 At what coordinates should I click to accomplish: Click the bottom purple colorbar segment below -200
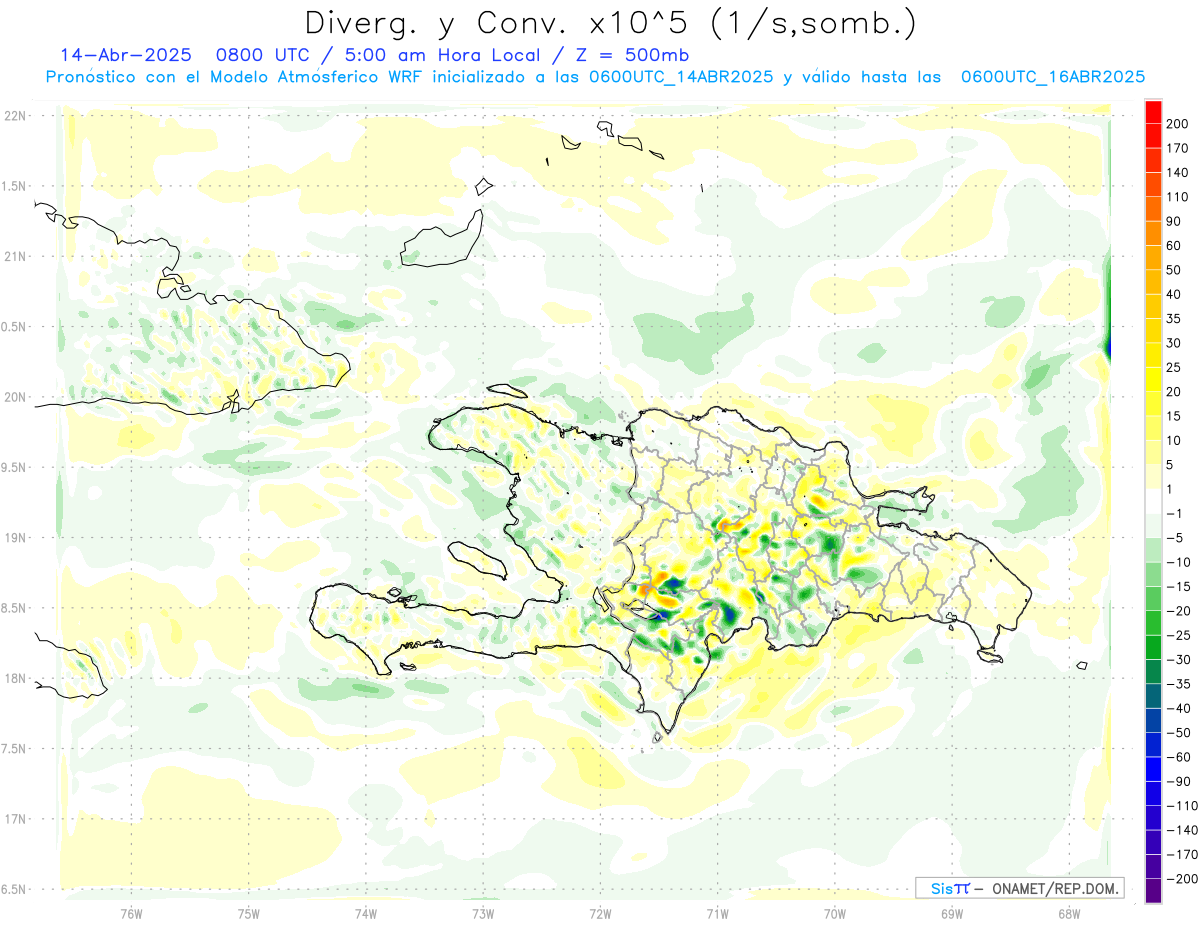pyautogui.click(x=1153, y=891)
